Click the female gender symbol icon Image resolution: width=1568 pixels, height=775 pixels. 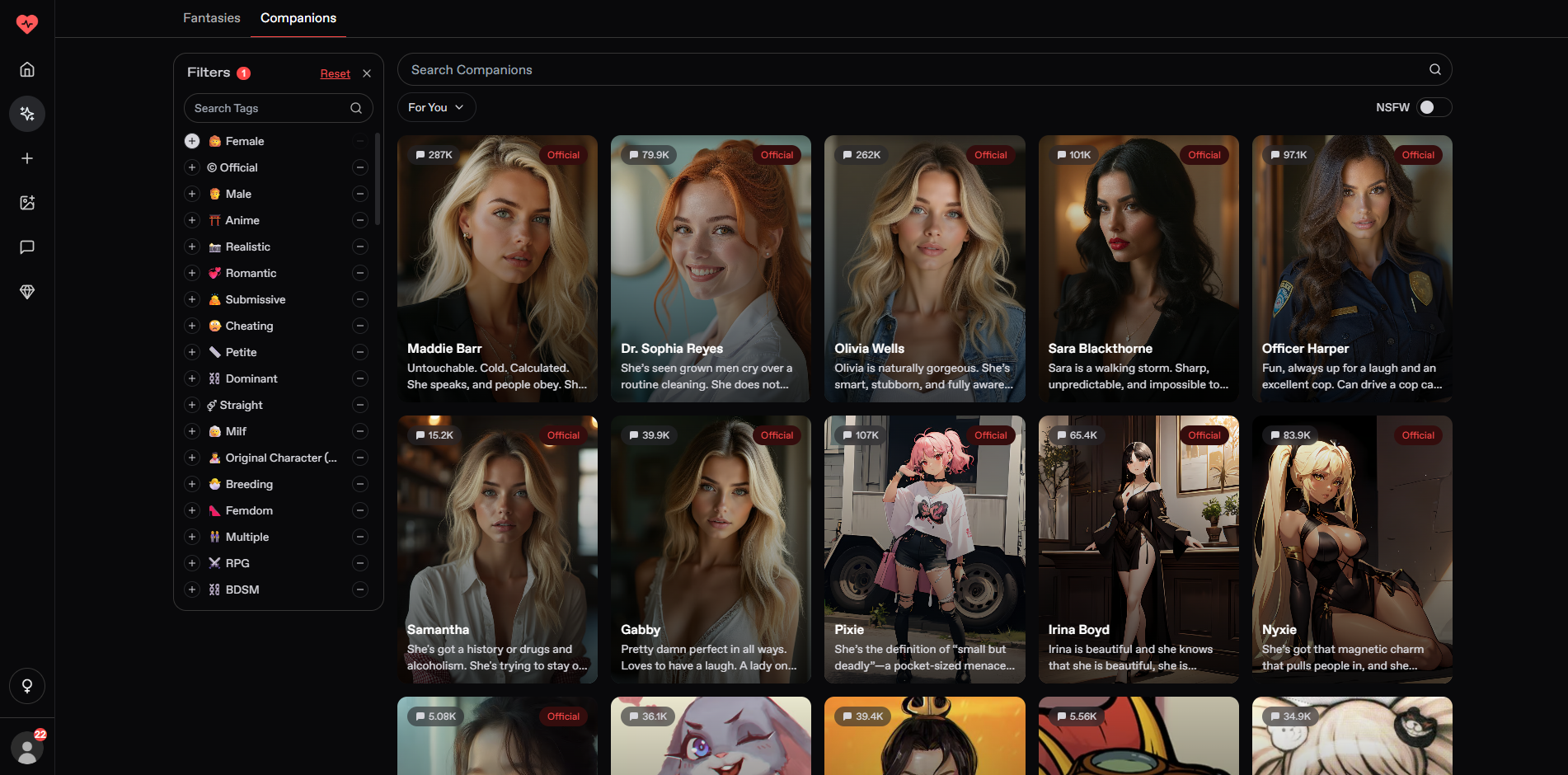[27, 686]
